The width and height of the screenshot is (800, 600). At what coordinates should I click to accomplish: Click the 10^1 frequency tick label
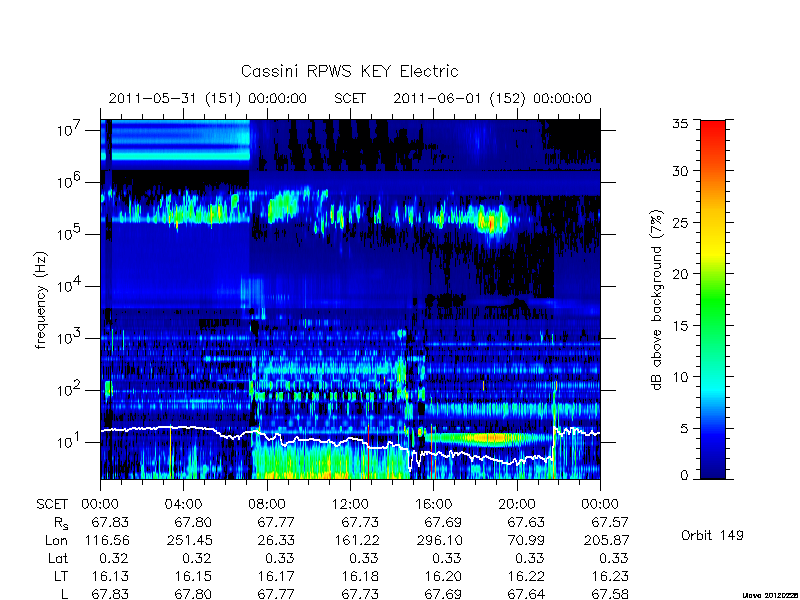[x=71, y=441]
